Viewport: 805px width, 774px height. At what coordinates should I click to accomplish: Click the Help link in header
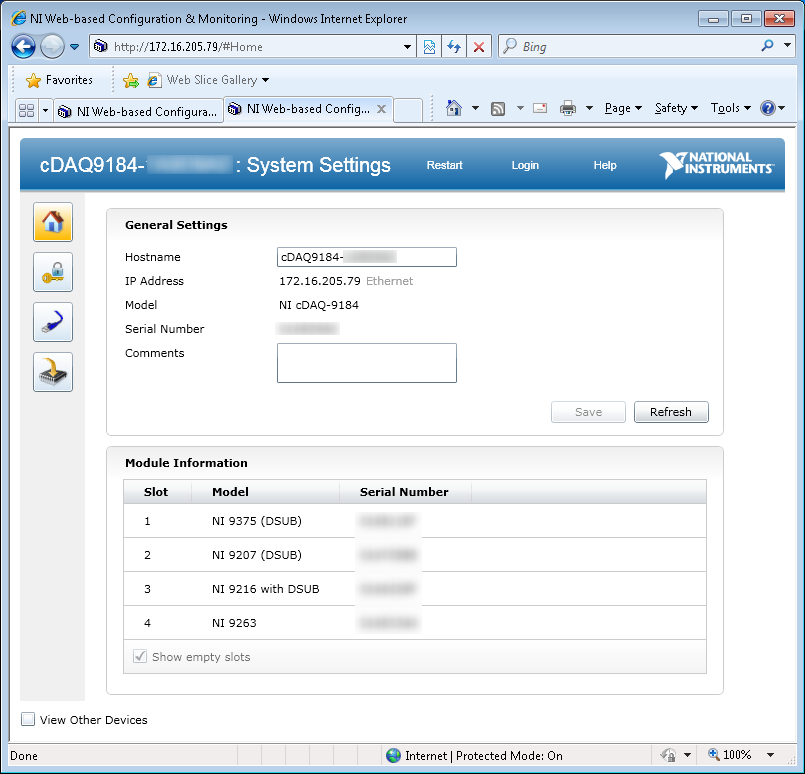605,165
